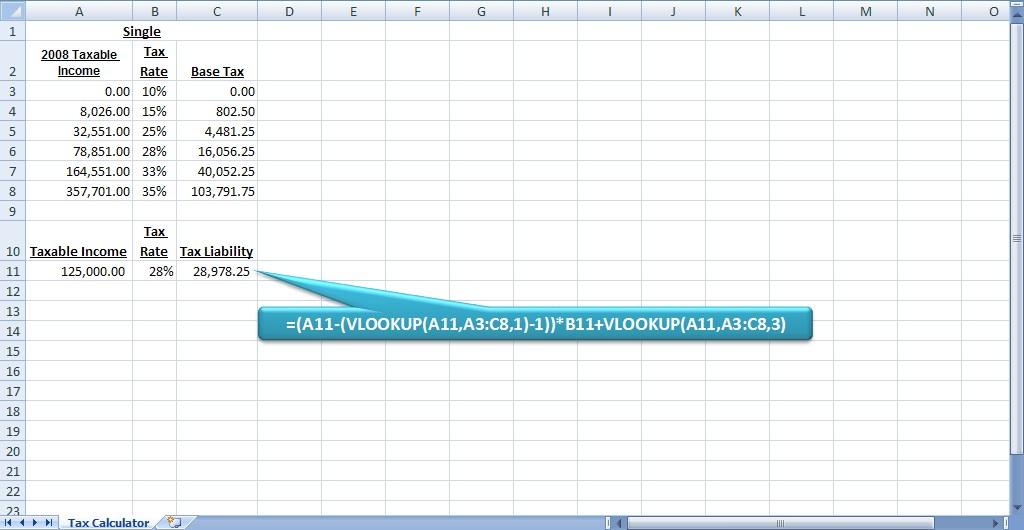This screenshot has height=530, width=1024.
Task: Select the 28,978.25 tax liability cell
Action: click(217, 272)
